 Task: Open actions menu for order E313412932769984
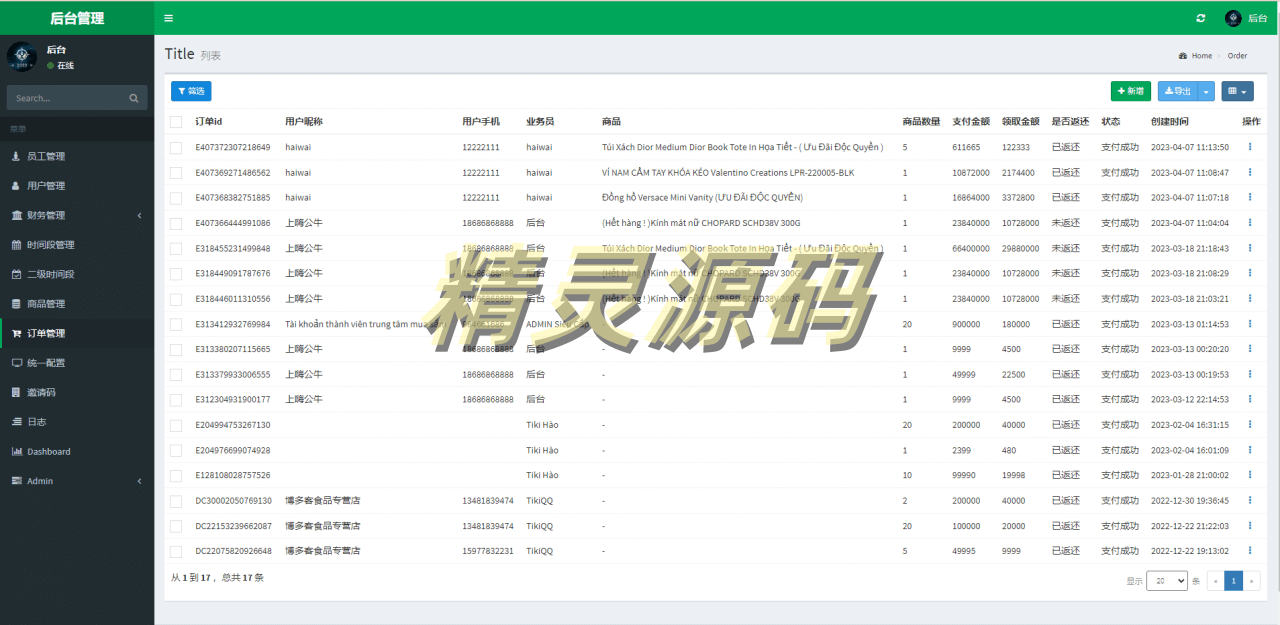pyautogui.click(x=1249, y=324)
